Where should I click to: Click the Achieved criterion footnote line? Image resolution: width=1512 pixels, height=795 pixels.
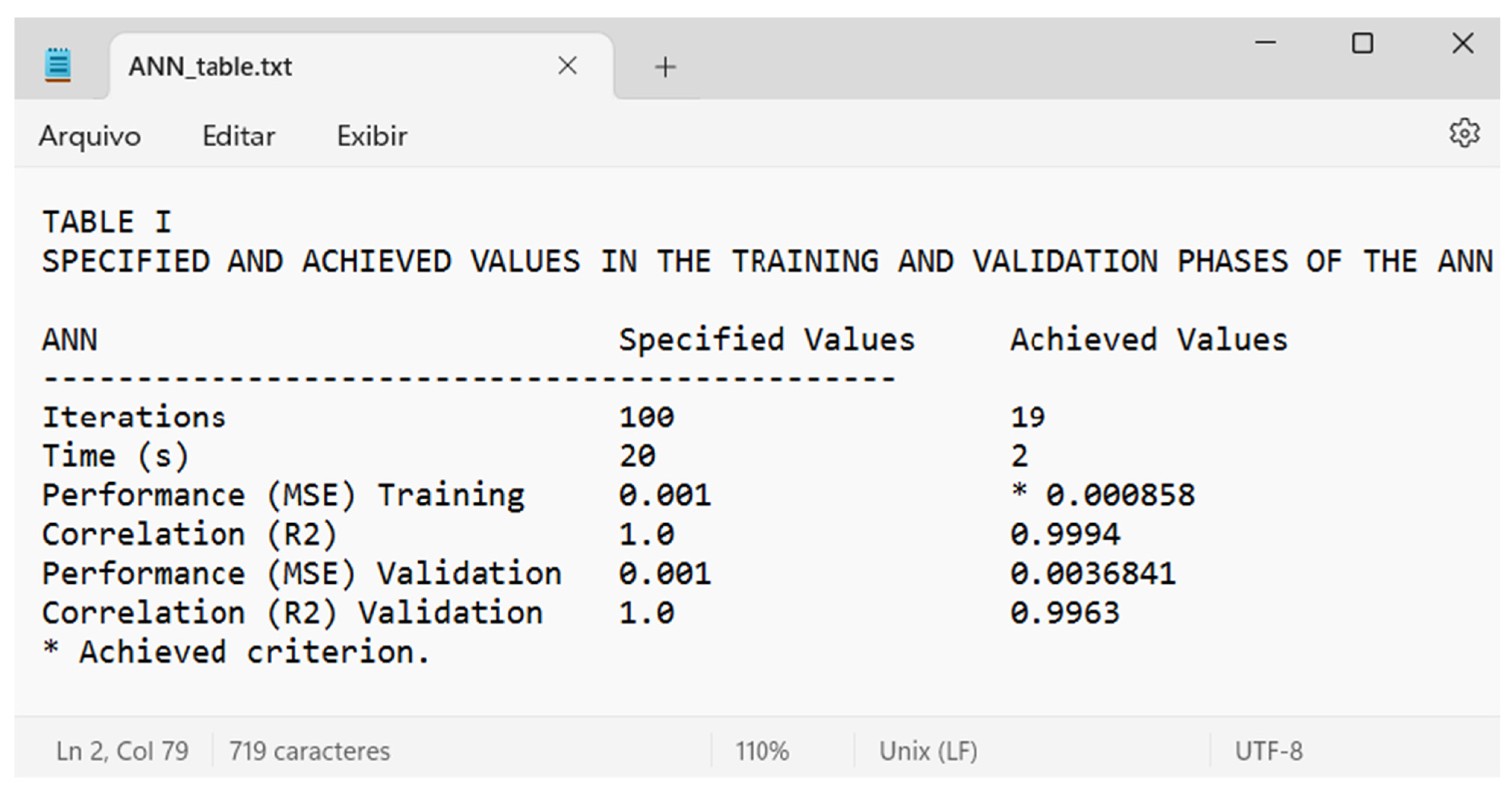click(x=236, y=652)
